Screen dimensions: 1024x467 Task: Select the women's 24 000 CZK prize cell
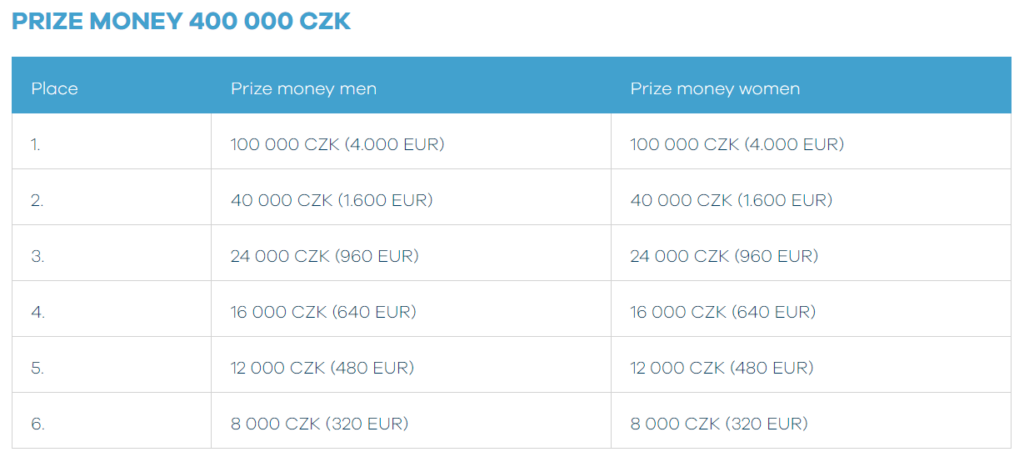(724, 256)
